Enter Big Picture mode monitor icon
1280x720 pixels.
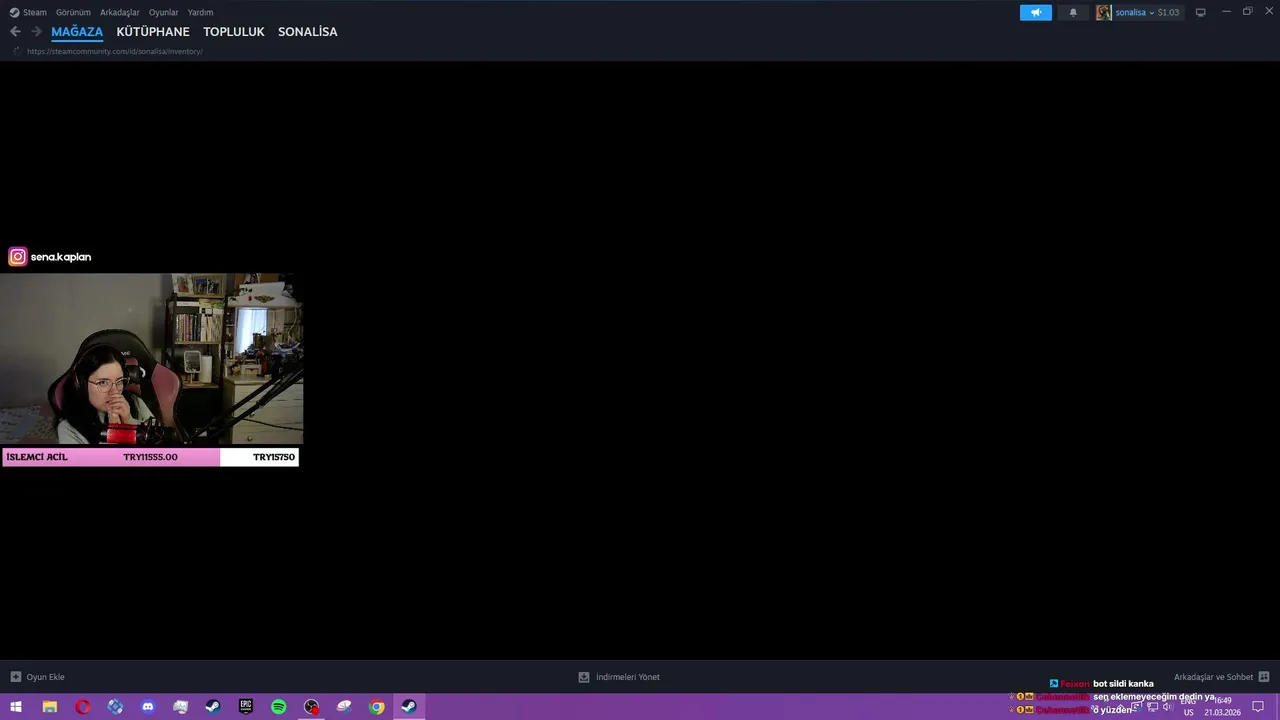[1201, 12]
